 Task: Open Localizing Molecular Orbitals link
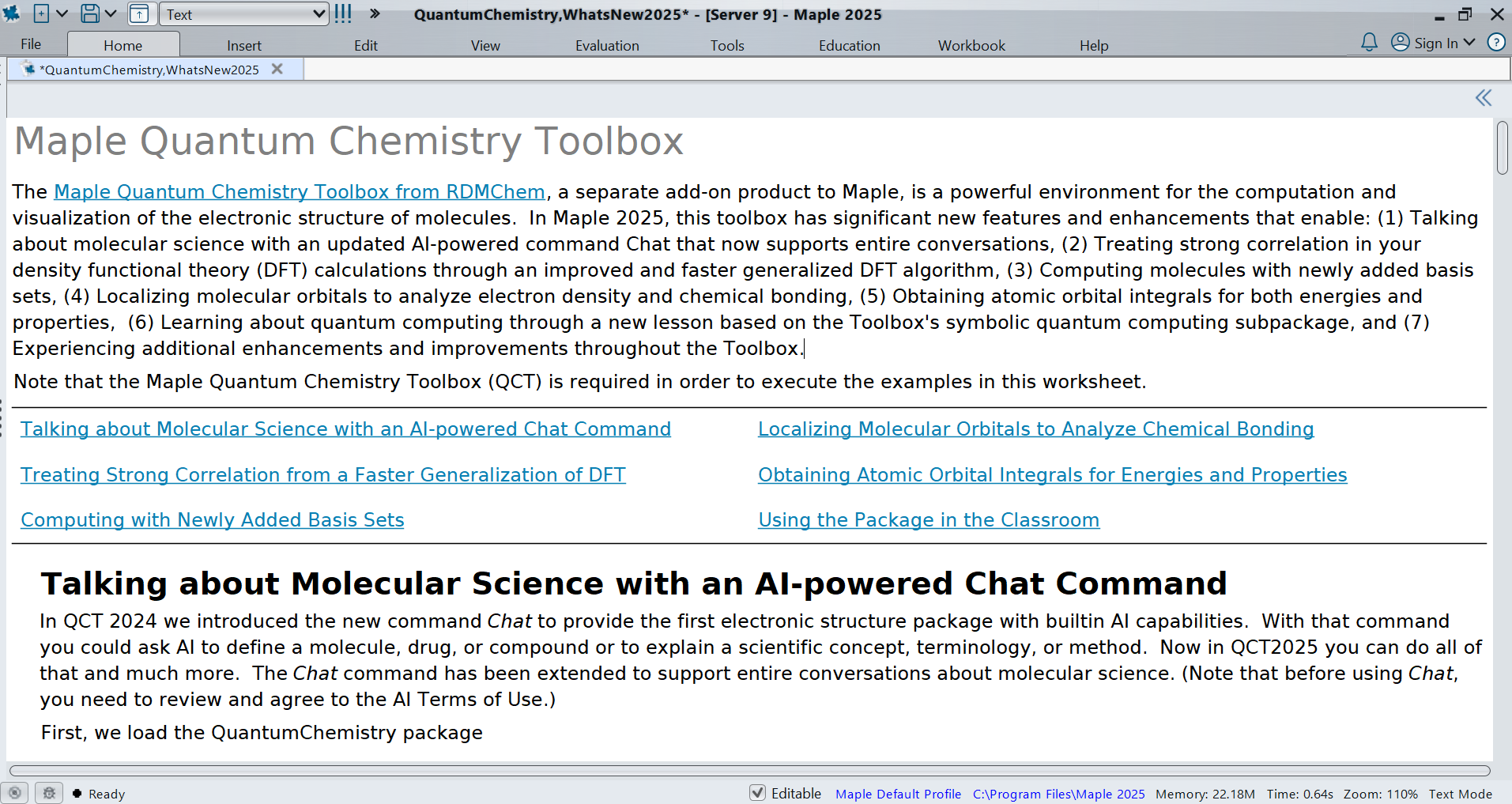[x=1036, y=429]
